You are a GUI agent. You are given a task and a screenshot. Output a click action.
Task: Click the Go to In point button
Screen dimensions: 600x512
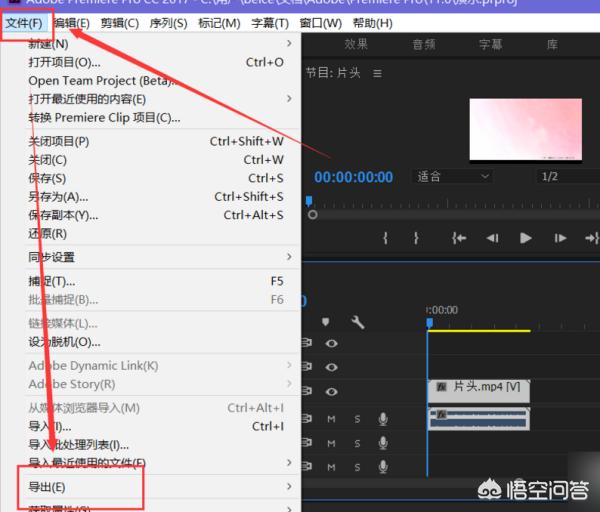458,238
